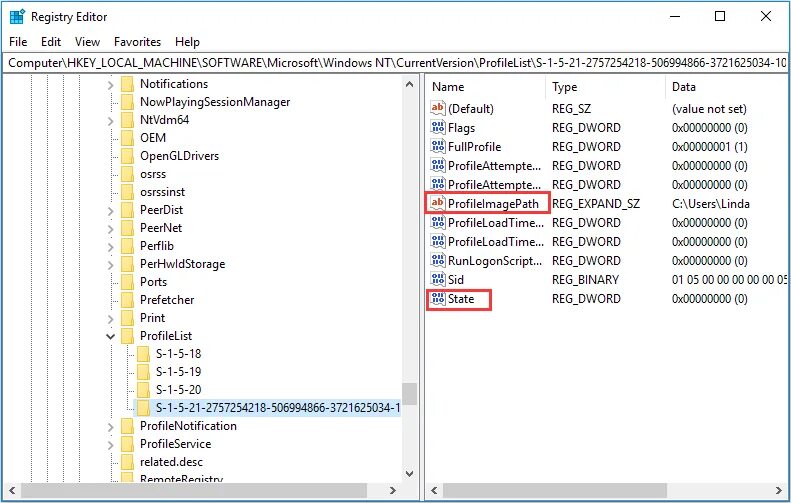Select the OpenGLDrivers folder icon
The image size is (791, 503).
pyautogui.click(x=128, y=156)
